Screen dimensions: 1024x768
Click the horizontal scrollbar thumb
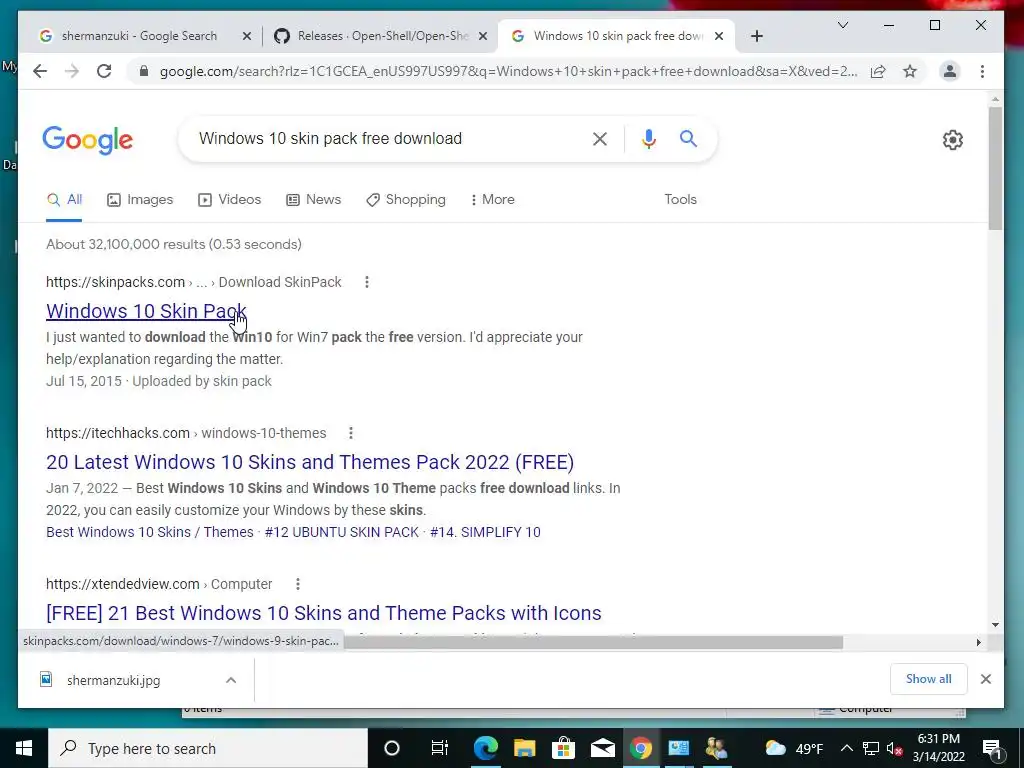tap(593, 643)
